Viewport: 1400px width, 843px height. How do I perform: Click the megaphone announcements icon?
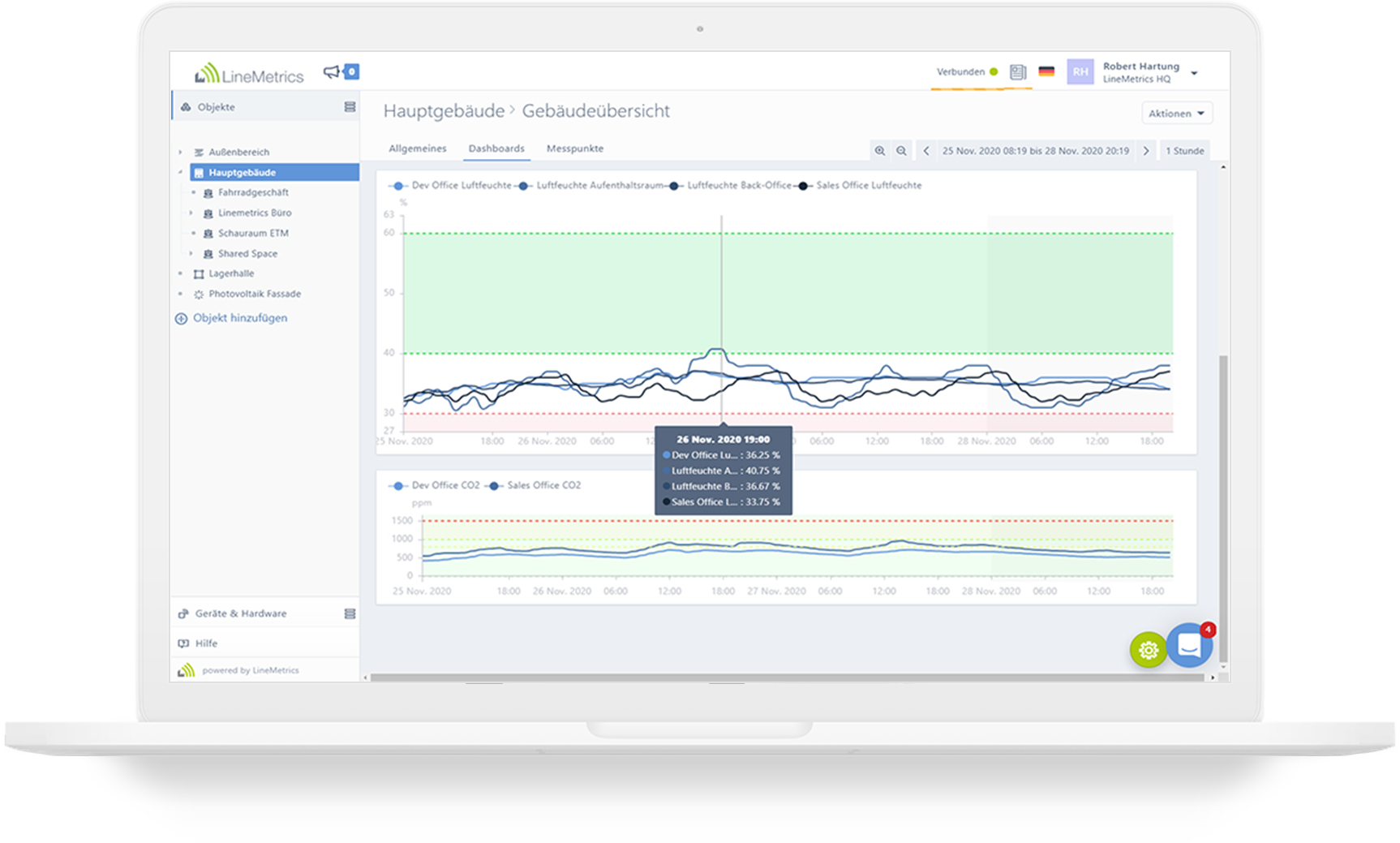point(333,72)
